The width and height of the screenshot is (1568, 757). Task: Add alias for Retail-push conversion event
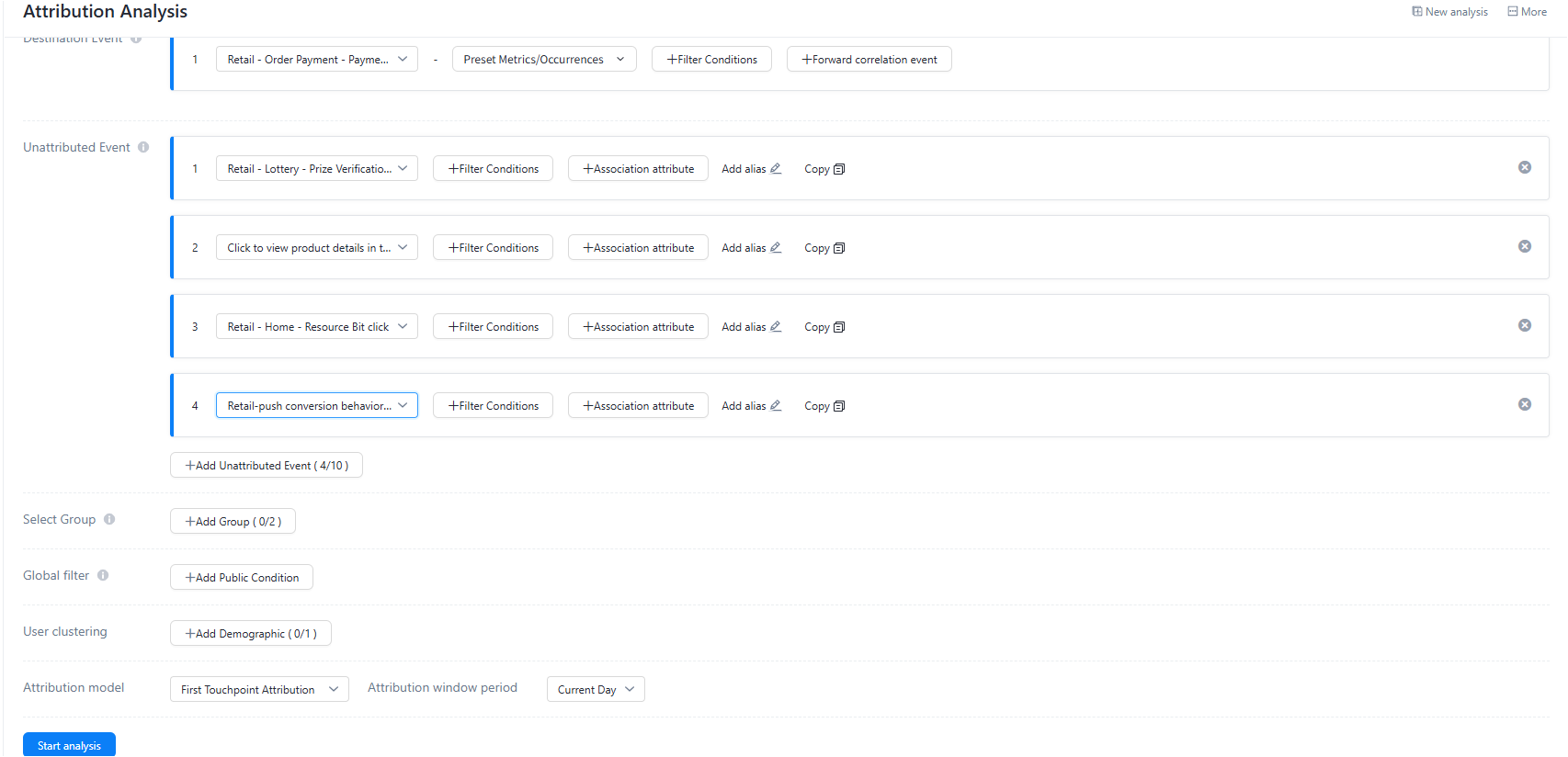(x=751, y=406)
